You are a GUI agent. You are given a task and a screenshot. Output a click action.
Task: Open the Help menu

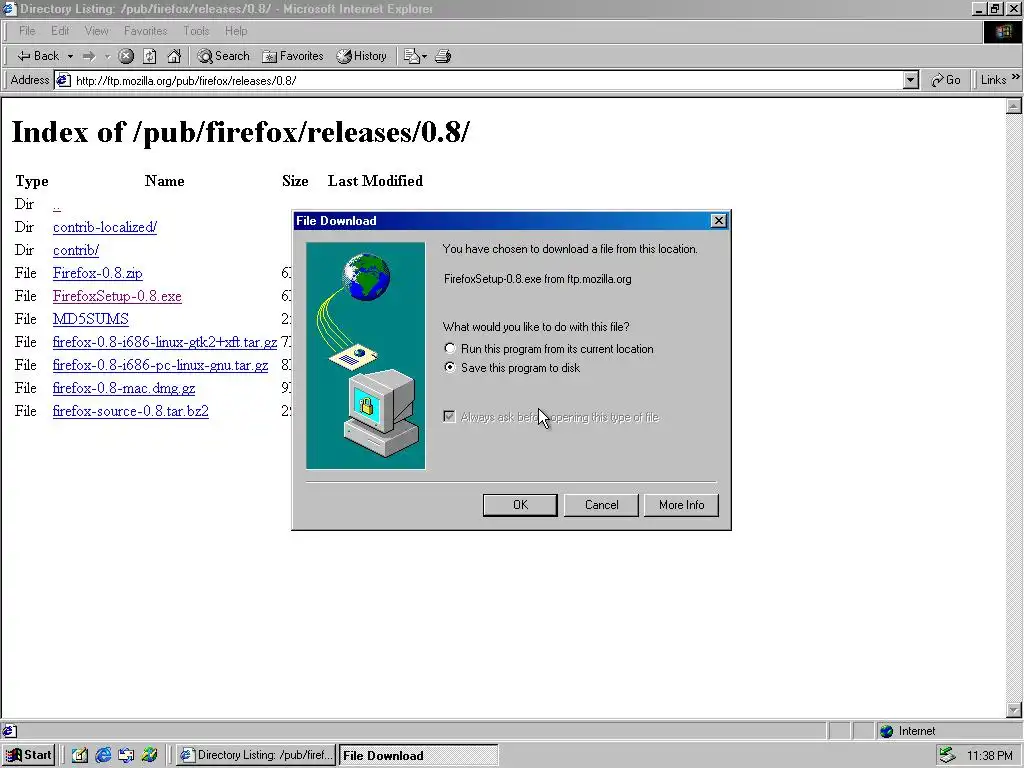tap(236, 31)
